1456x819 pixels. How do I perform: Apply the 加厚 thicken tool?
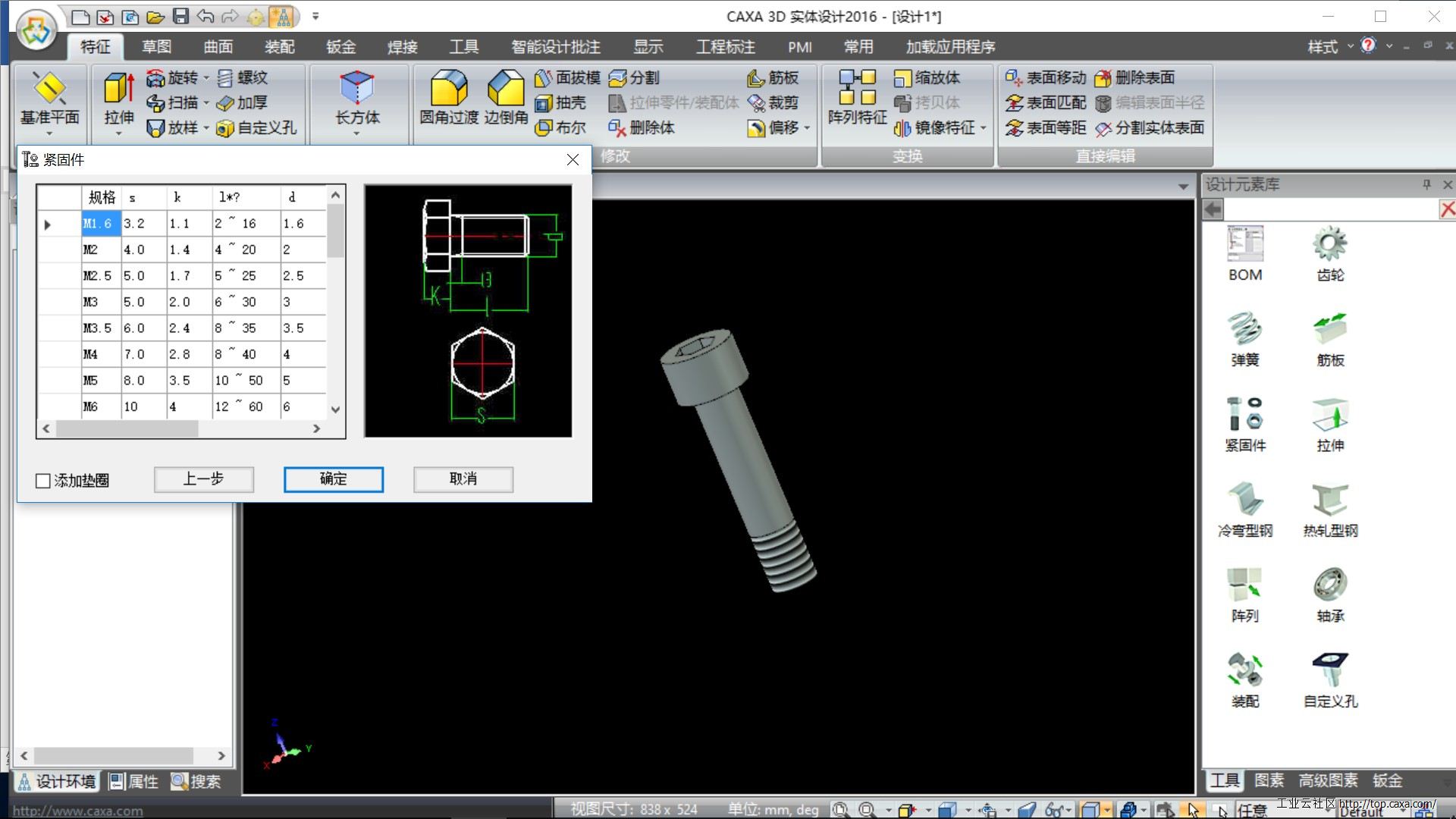(x=242, y=102)
